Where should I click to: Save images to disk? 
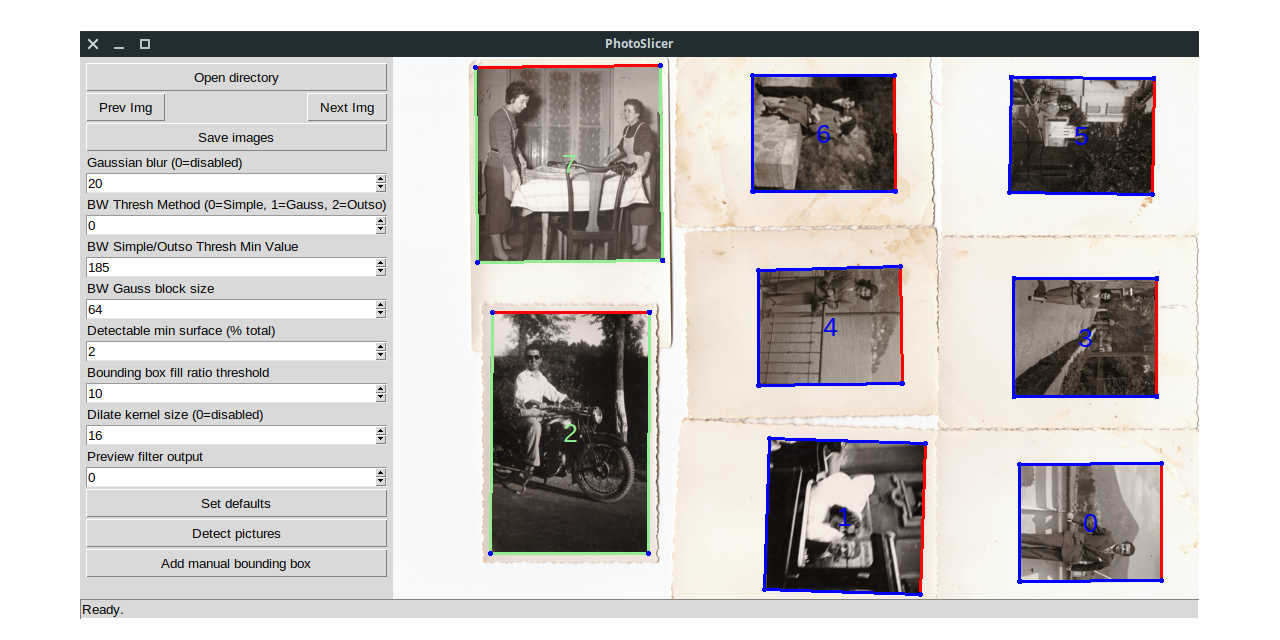point(236,137)
